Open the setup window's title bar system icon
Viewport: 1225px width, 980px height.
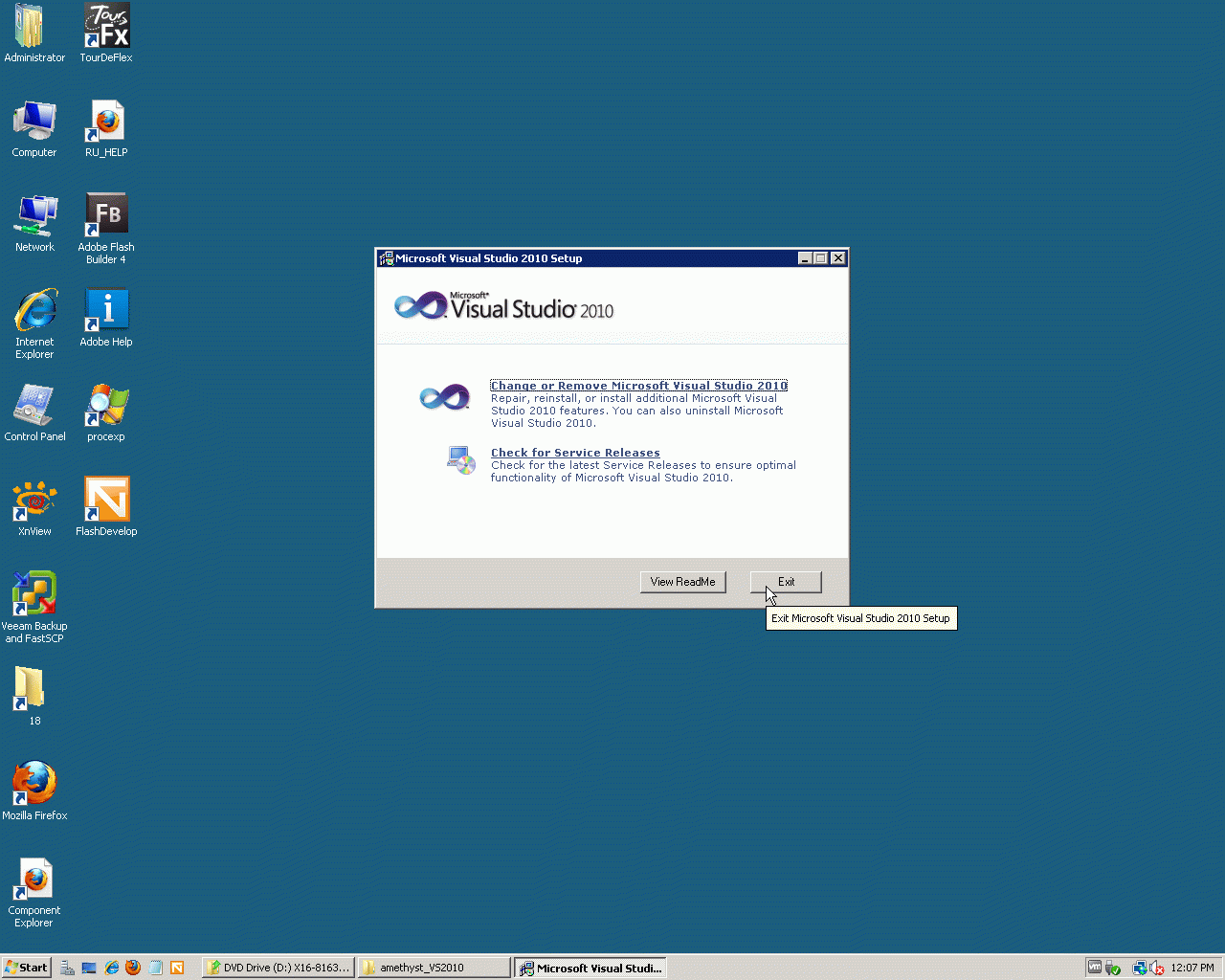point(386,258)
